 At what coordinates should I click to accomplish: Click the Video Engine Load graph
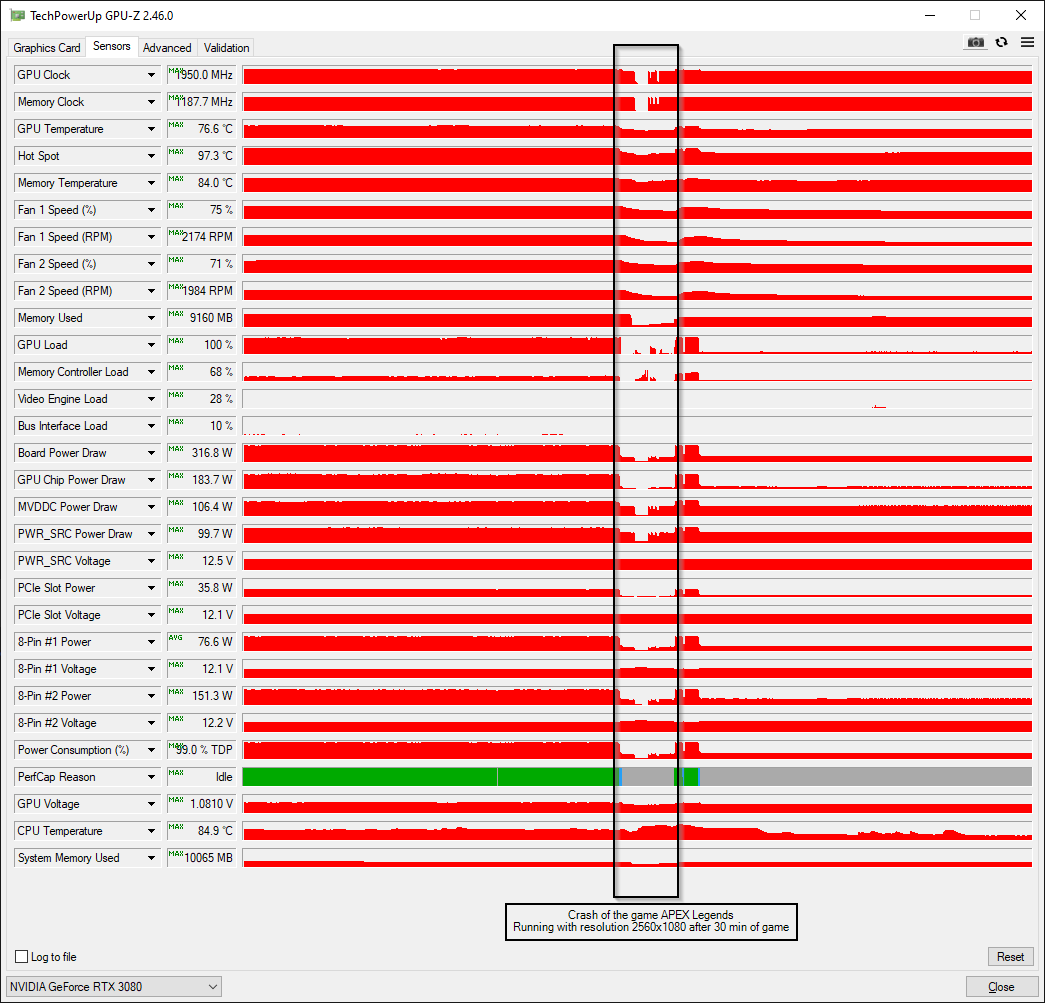tap(637, 399)
